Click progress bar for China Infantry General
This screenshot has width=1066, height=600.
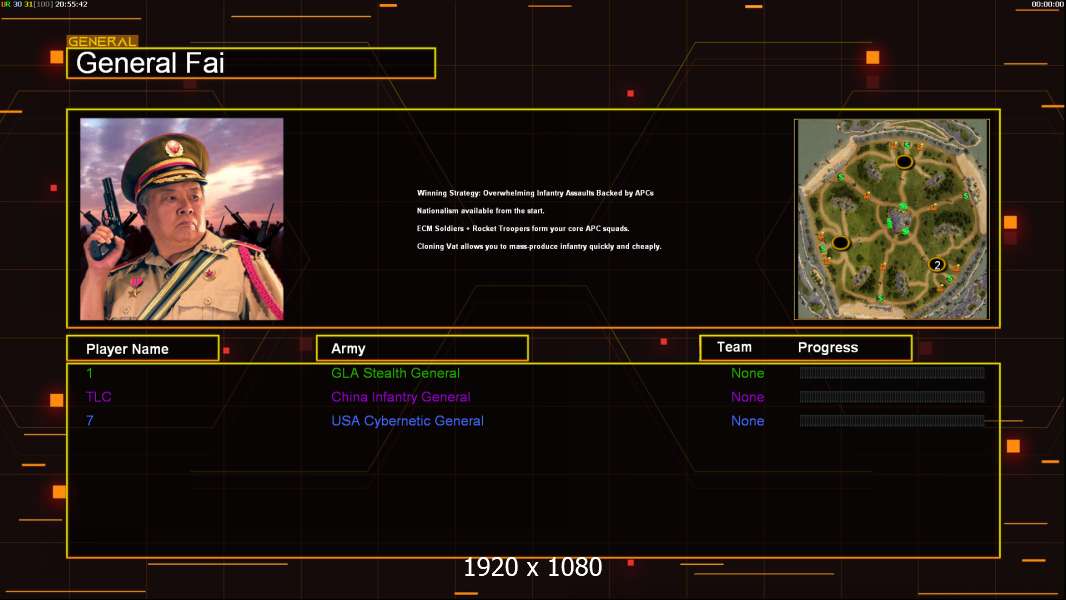[x=892, y=397]
